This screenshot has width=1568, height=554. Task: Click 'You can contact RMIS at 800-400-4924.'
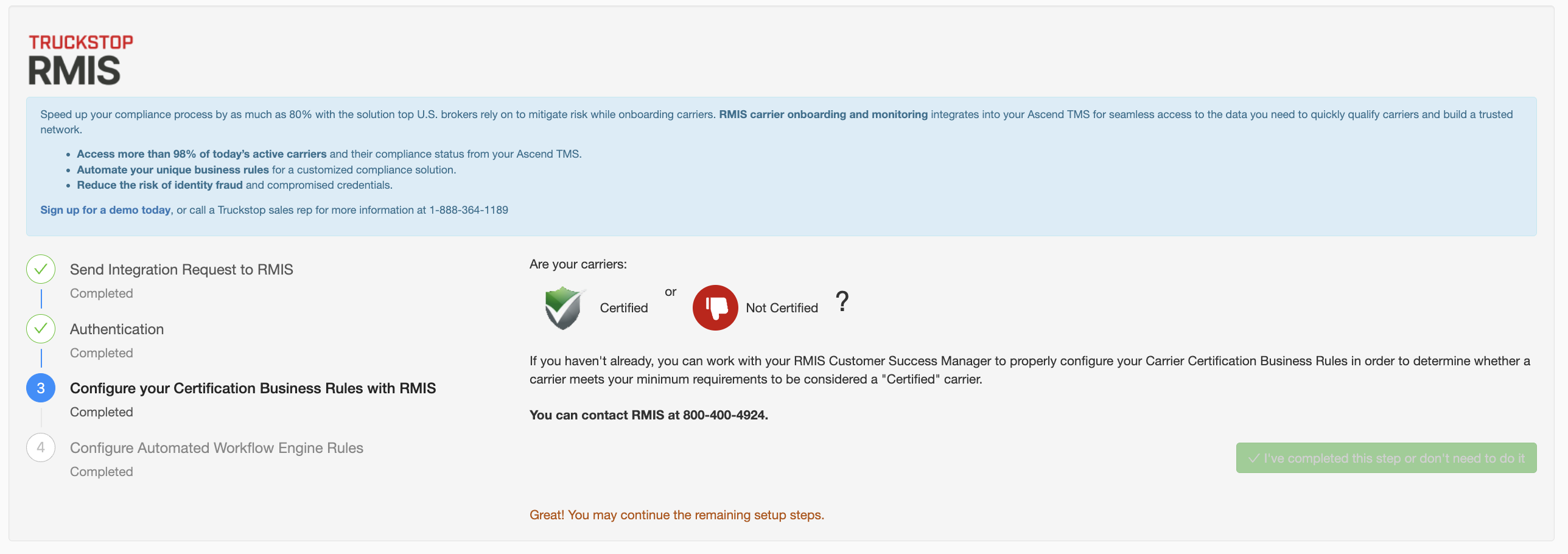(x=649, y=415)
